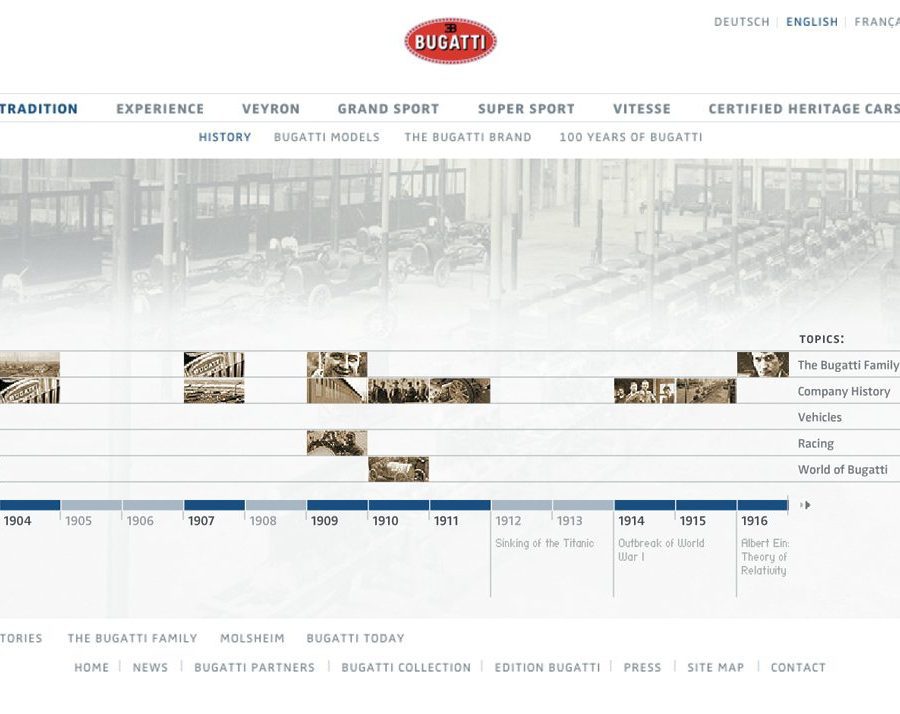
Task: Open 1904 Bugatti Family thumbnail
Action: [30, 364]
